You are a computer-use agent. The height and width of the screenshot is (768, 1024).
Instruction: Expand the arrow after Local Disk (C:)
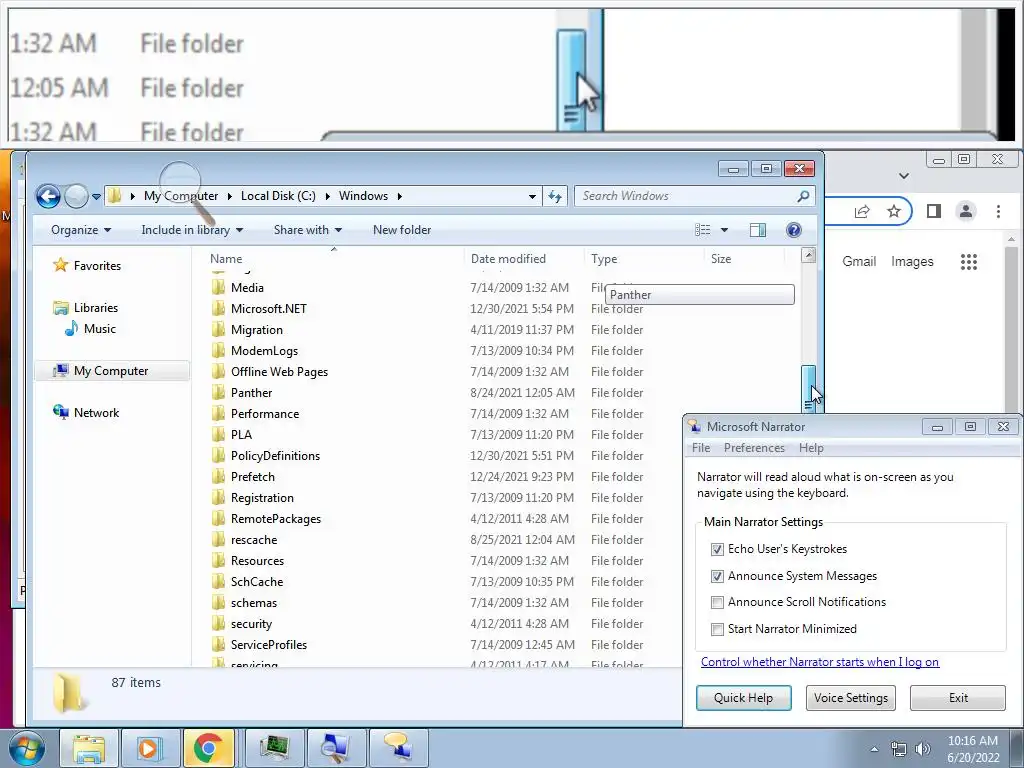point(327,196)
